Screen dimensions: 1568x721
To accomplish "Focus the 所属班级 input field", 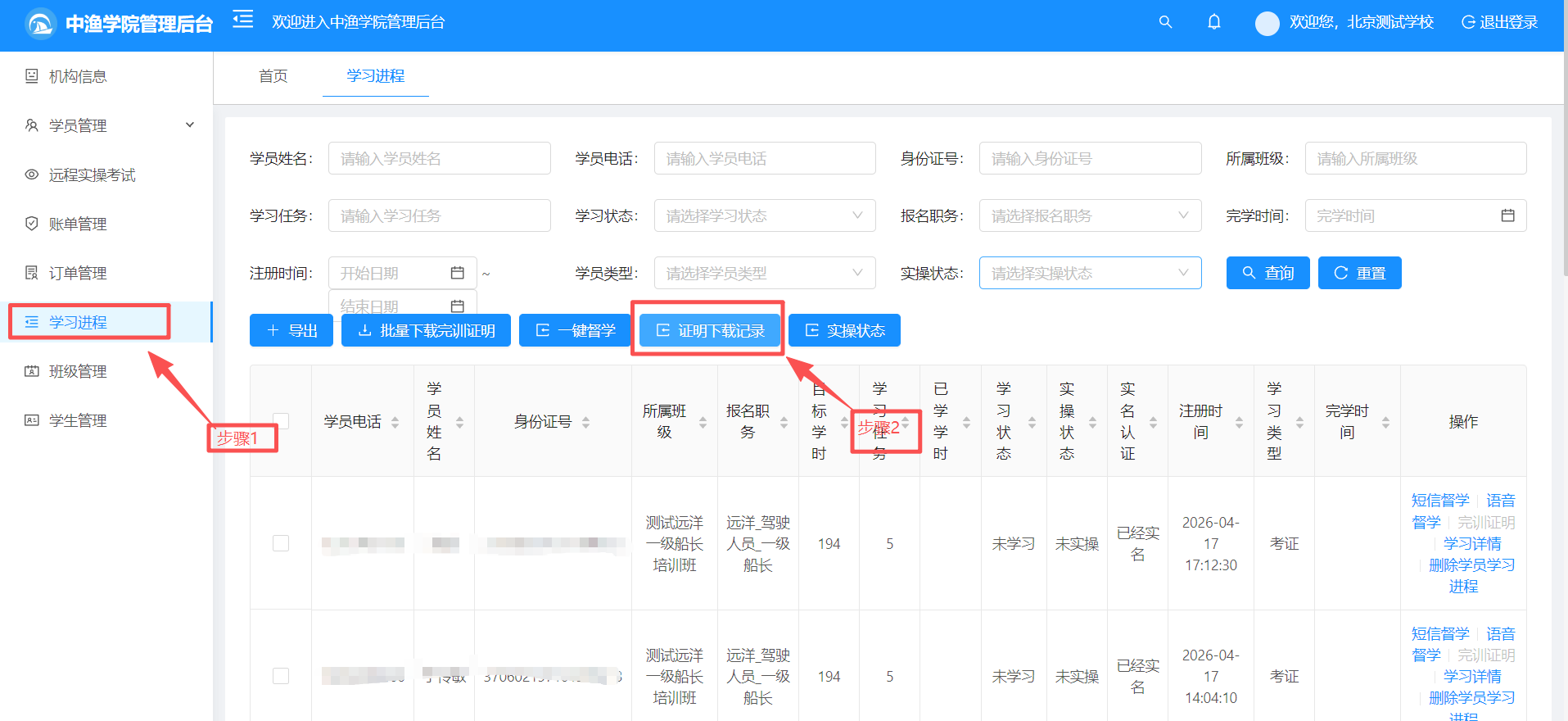I will [x=1416, y=158].
